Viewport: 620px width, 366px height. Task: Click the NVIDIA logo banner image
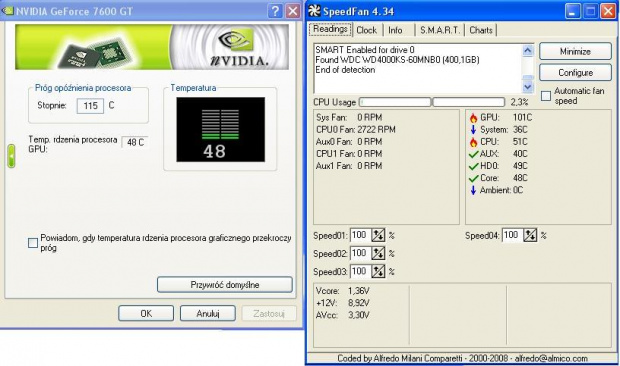pos(152,47)
